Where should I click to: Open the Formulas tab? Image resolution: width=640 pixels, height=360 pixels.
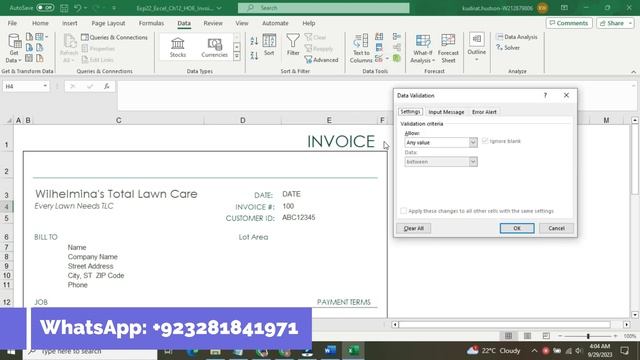[151, 23]
